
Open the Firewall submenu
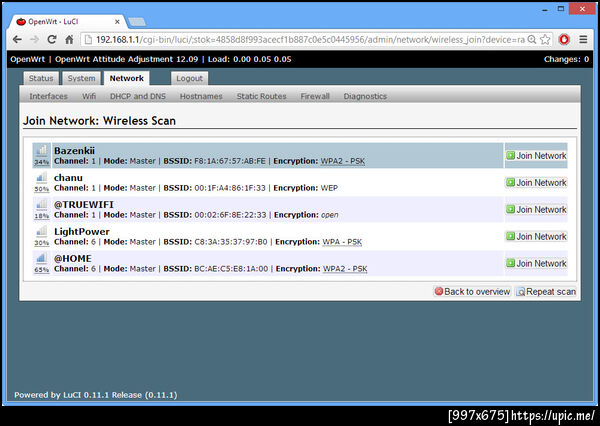(315, 96)
